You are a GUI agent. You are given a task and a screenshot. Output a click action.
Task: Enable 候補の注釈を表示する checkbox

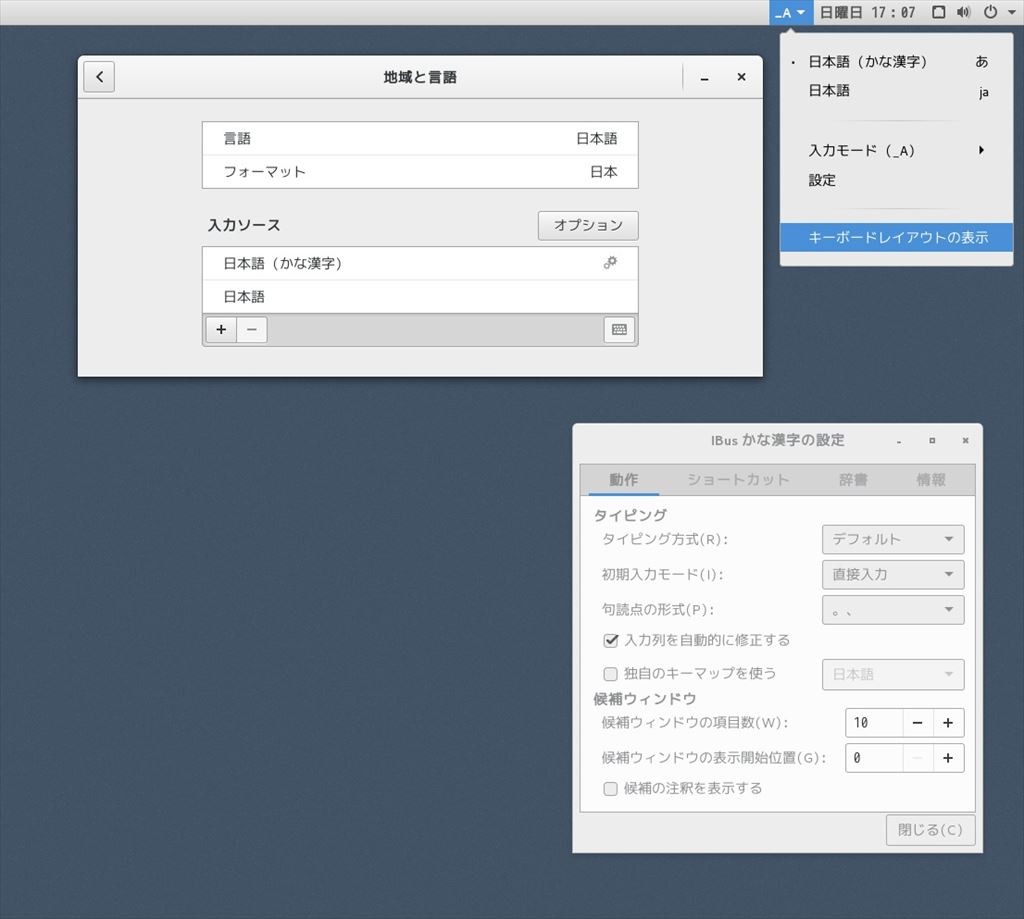coord(611,788)
